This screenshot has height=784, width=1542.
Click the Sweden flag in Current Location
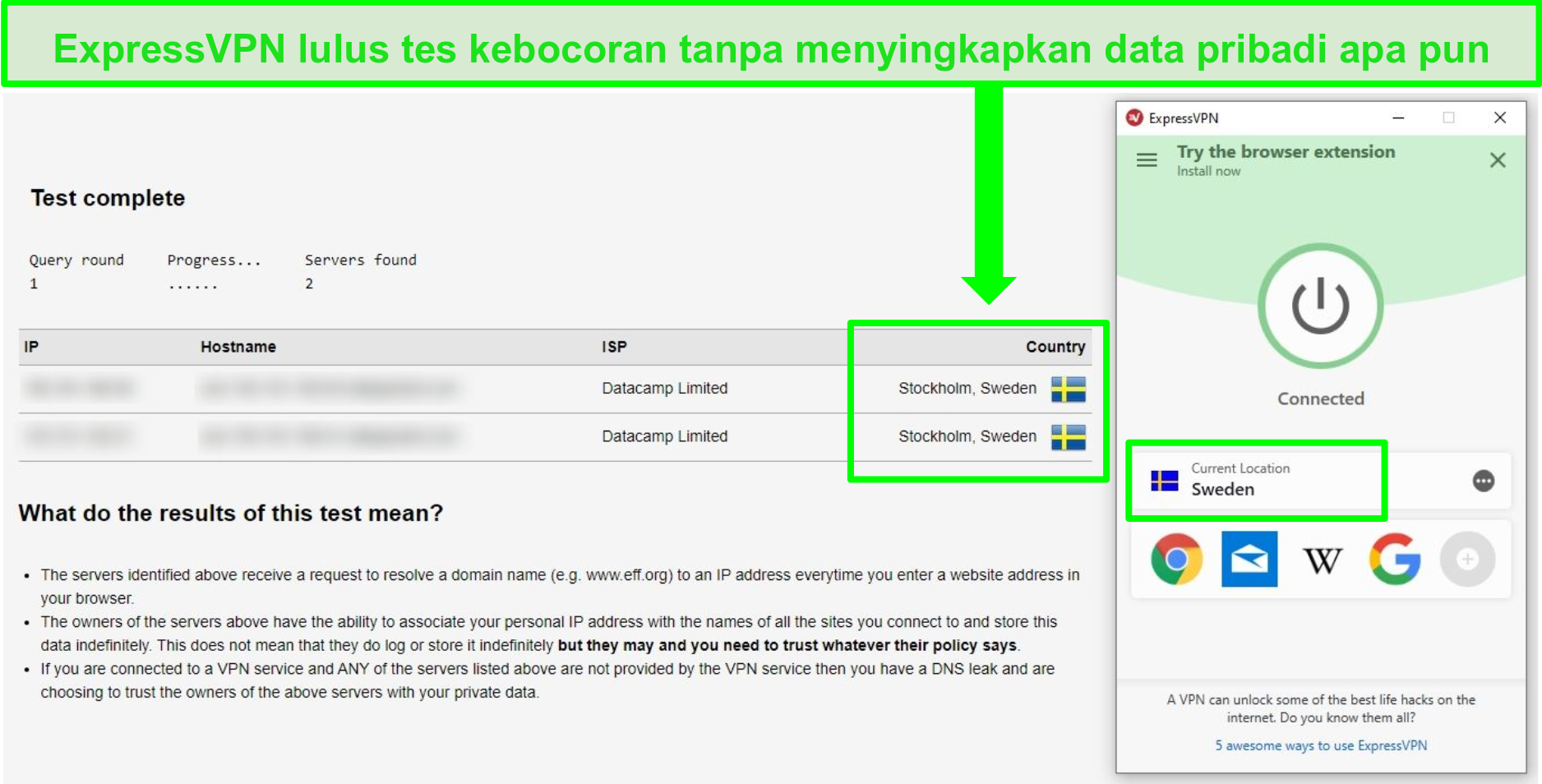click(1165, 481)
